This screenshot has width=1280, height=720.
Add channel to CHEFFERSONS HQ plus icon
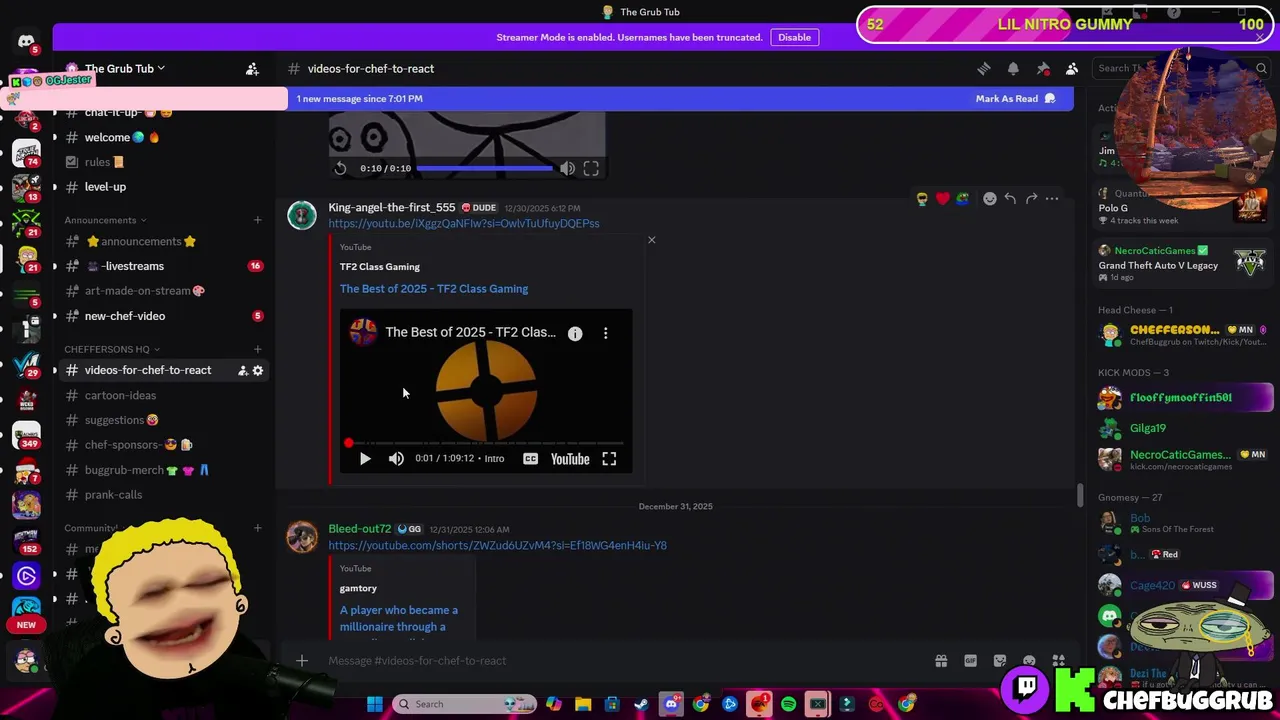(257, 349)
